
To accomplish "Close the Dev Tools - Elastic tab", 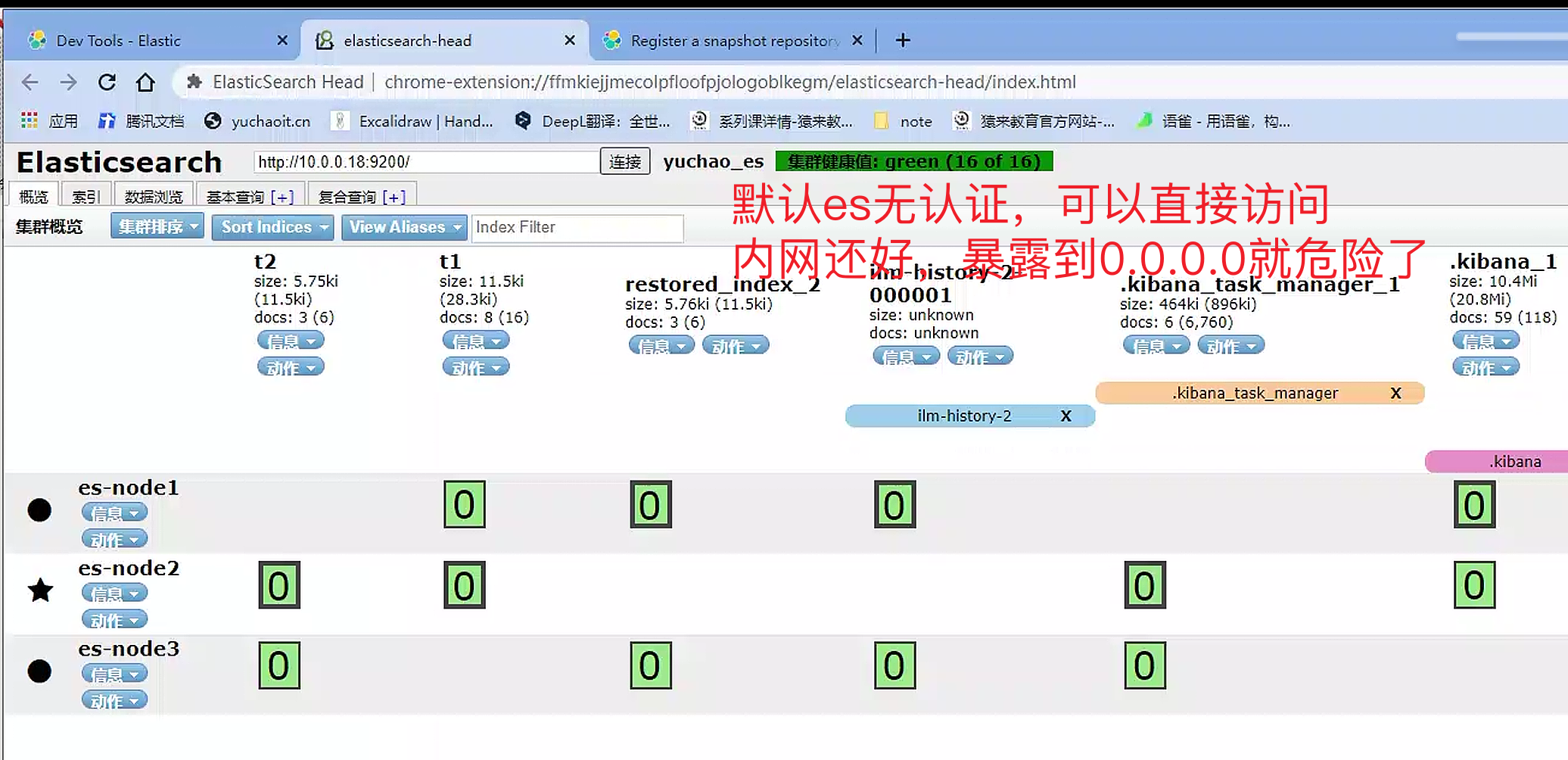I will [282, 40].
